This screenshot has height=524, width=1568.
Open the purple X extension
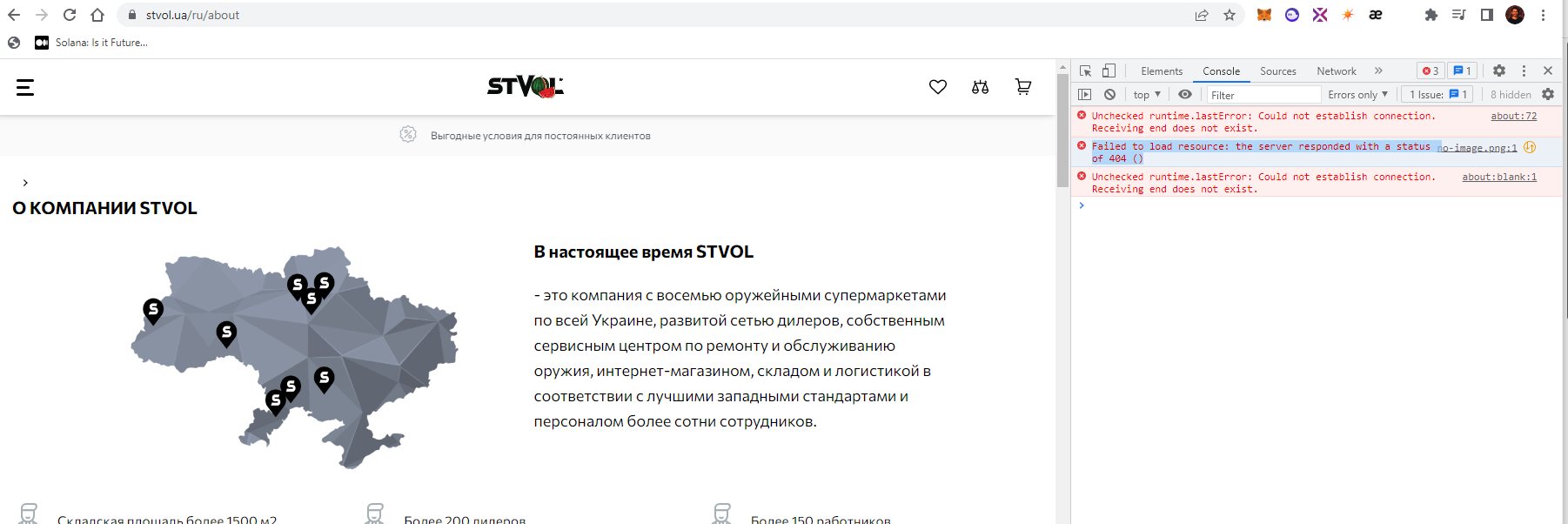coord(1320,15)
